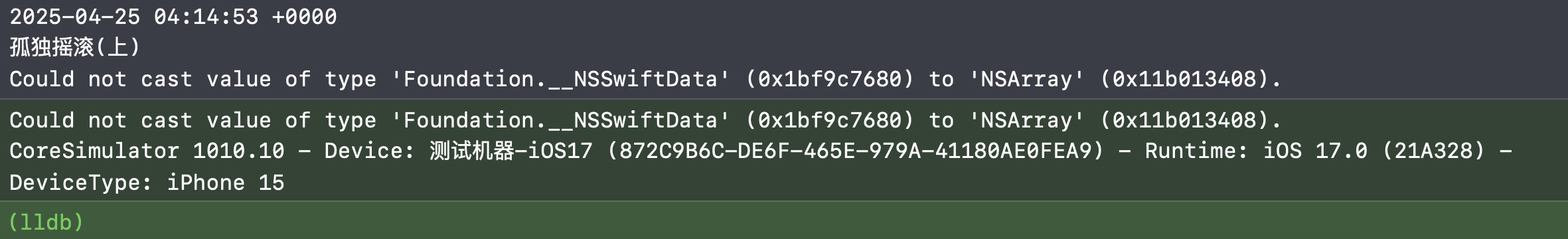Screen dimensions: 1568x239
Task: Click the DeviceType: iPhone 15 line
Action: tap(147, 183)
